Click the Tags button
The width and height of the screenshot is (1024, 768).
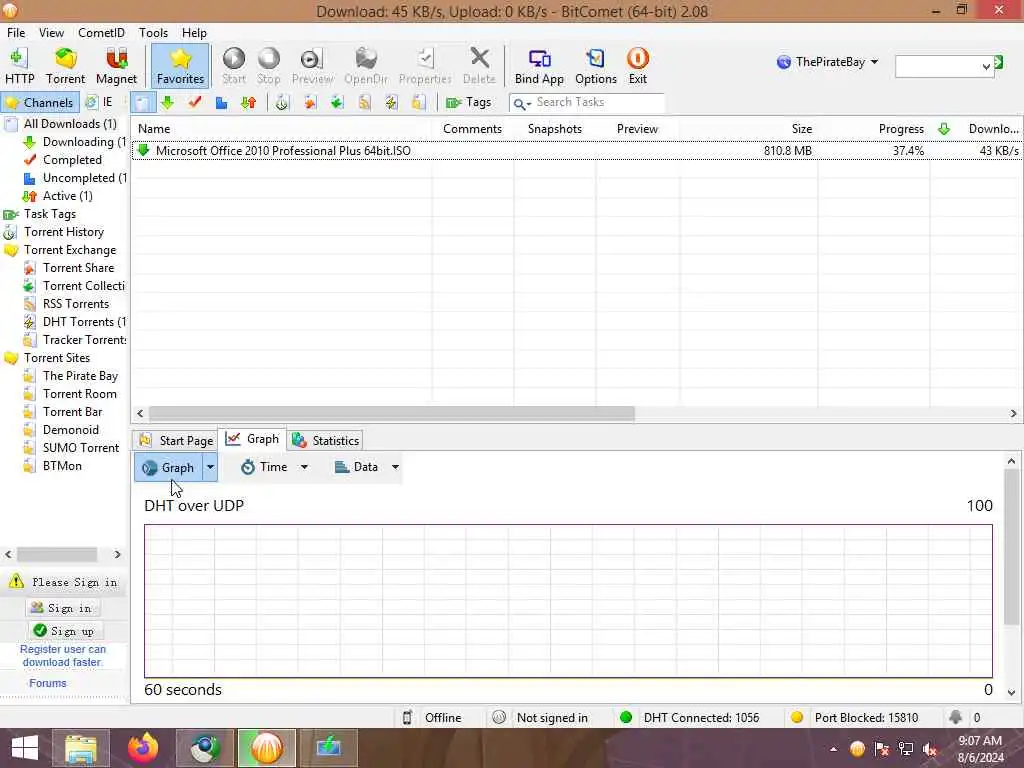point(468,103)
